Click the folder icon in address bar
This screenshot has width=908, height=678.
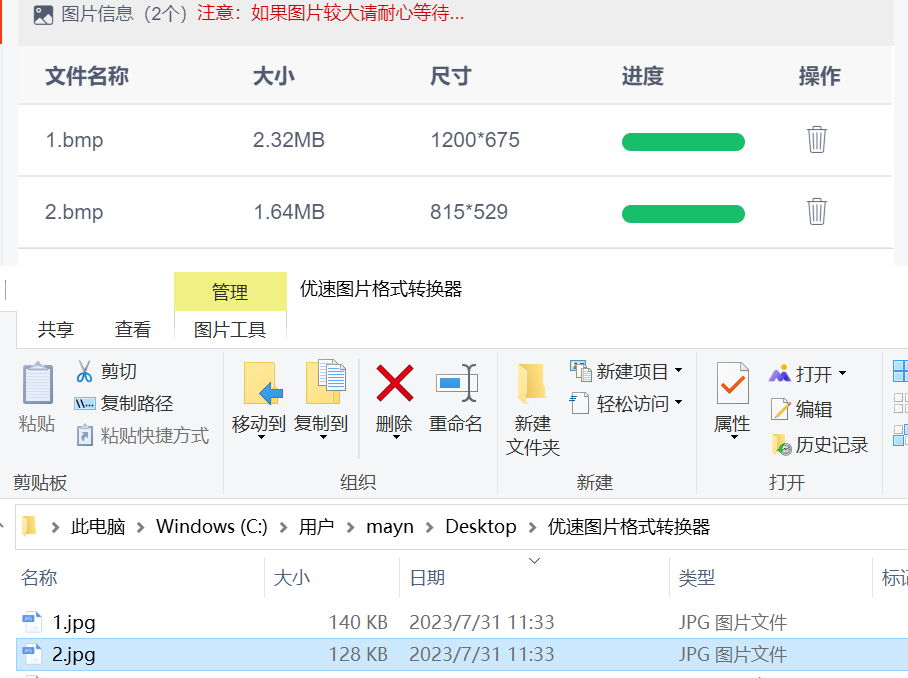click(x=30, y=526)
